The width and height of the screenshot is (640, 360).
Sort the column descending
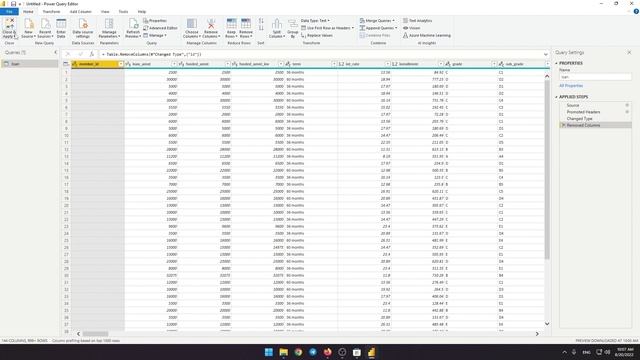point(261,28)
